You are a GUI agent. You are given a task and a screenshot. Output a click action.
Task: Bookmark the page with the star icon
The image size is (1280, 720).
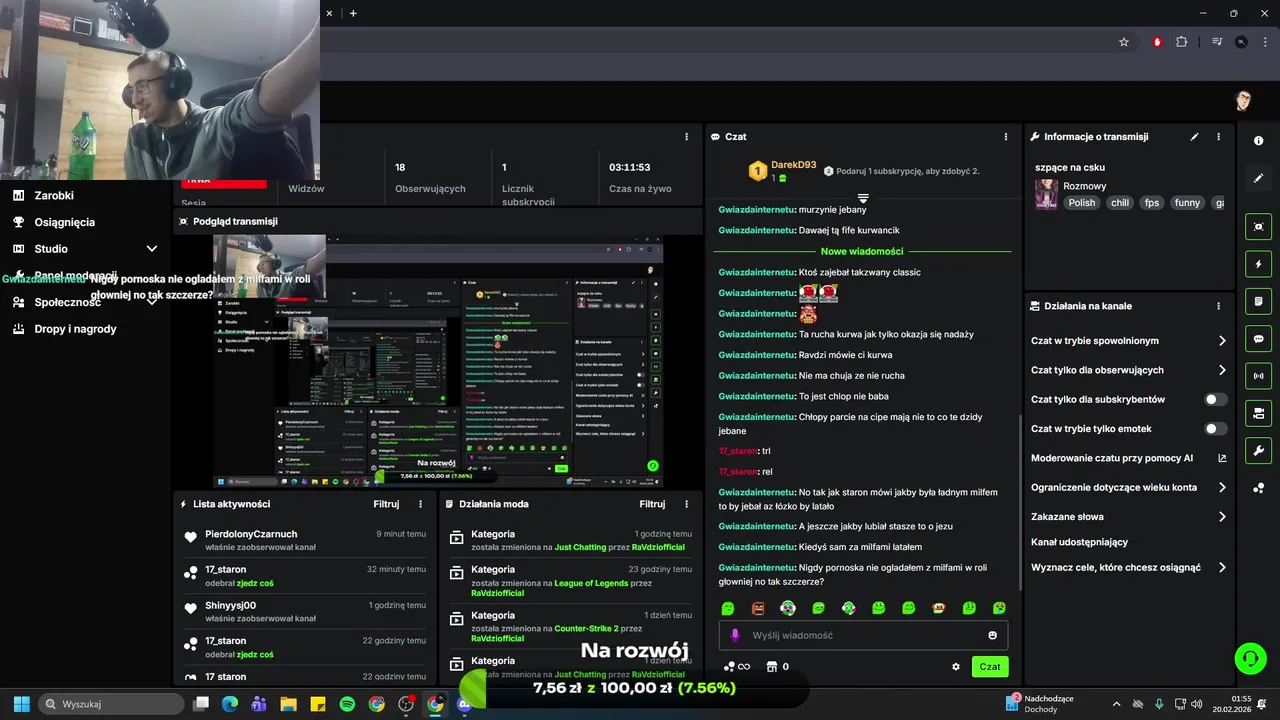[1124, 42]
